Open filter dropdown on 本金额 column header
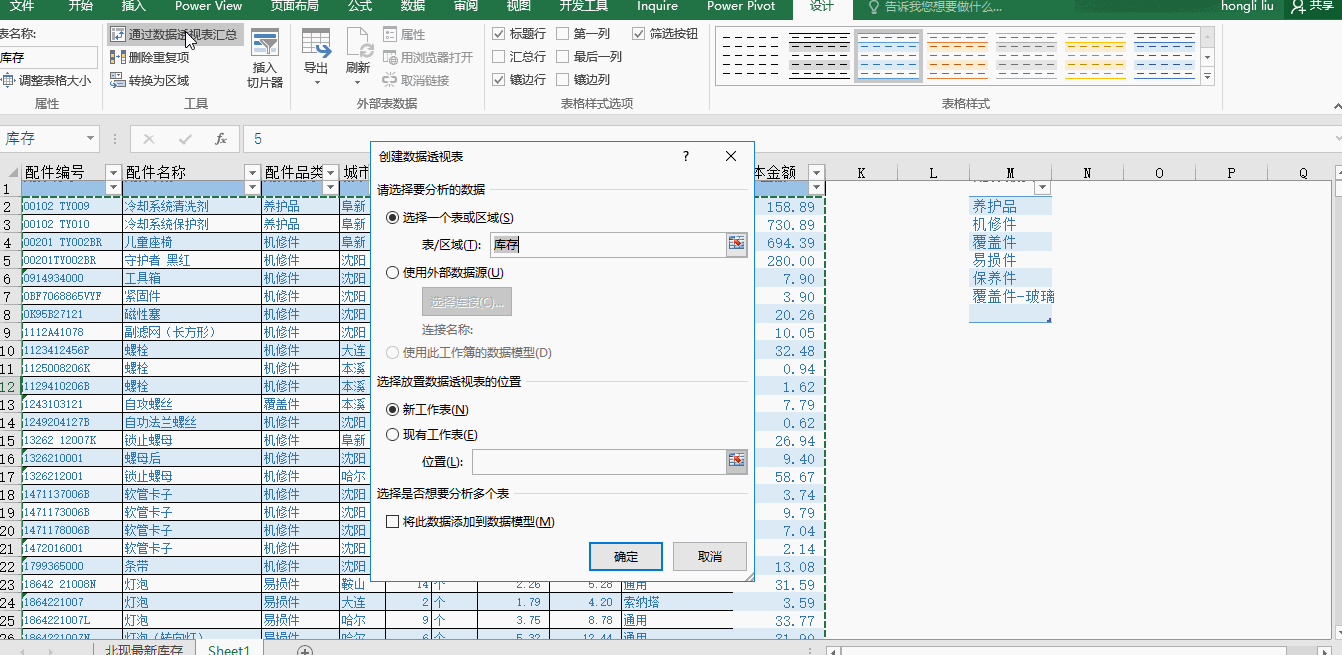The width and height of the screenshot is (1342, 655). (x=816, y=173)
